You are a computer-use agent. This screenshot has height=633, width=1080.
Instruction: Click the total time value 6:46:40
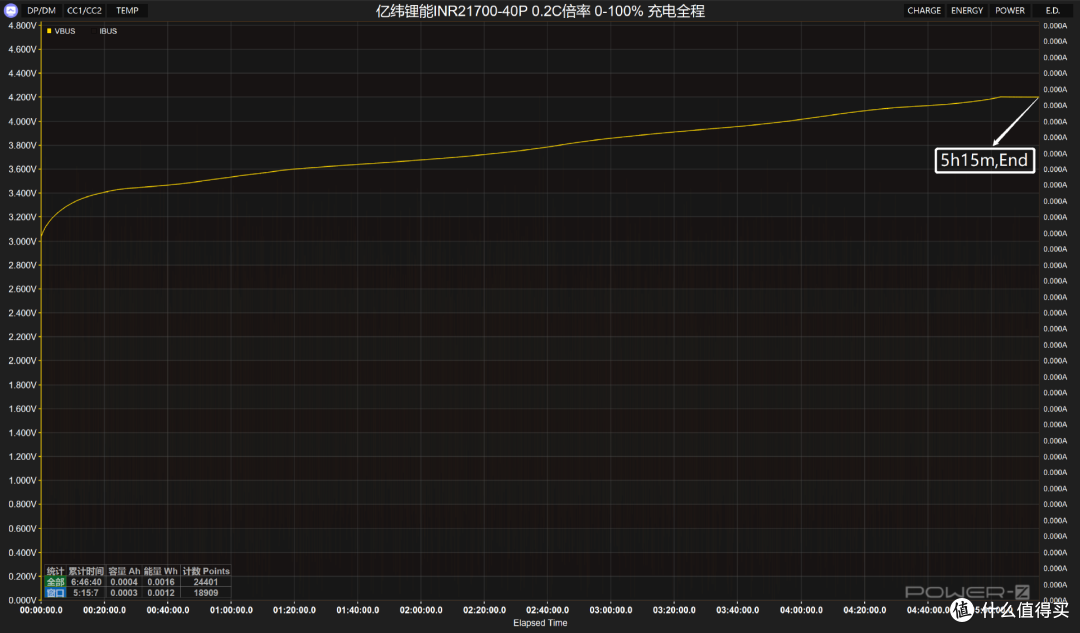pyautogui.click(x=86, y=582)
